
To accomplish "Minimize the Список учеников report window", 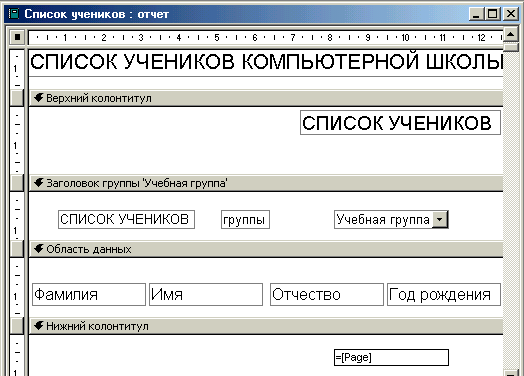I will (477, 14).
